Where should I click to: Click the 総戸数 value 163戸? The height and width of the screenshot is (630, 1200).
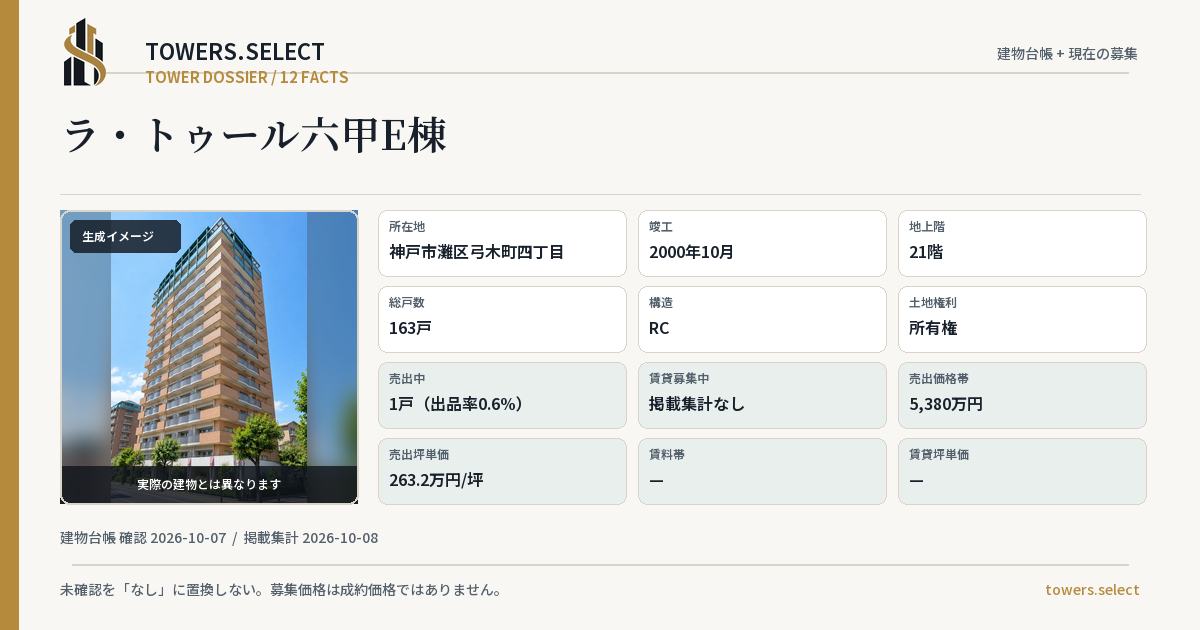(x=410, y=328)
